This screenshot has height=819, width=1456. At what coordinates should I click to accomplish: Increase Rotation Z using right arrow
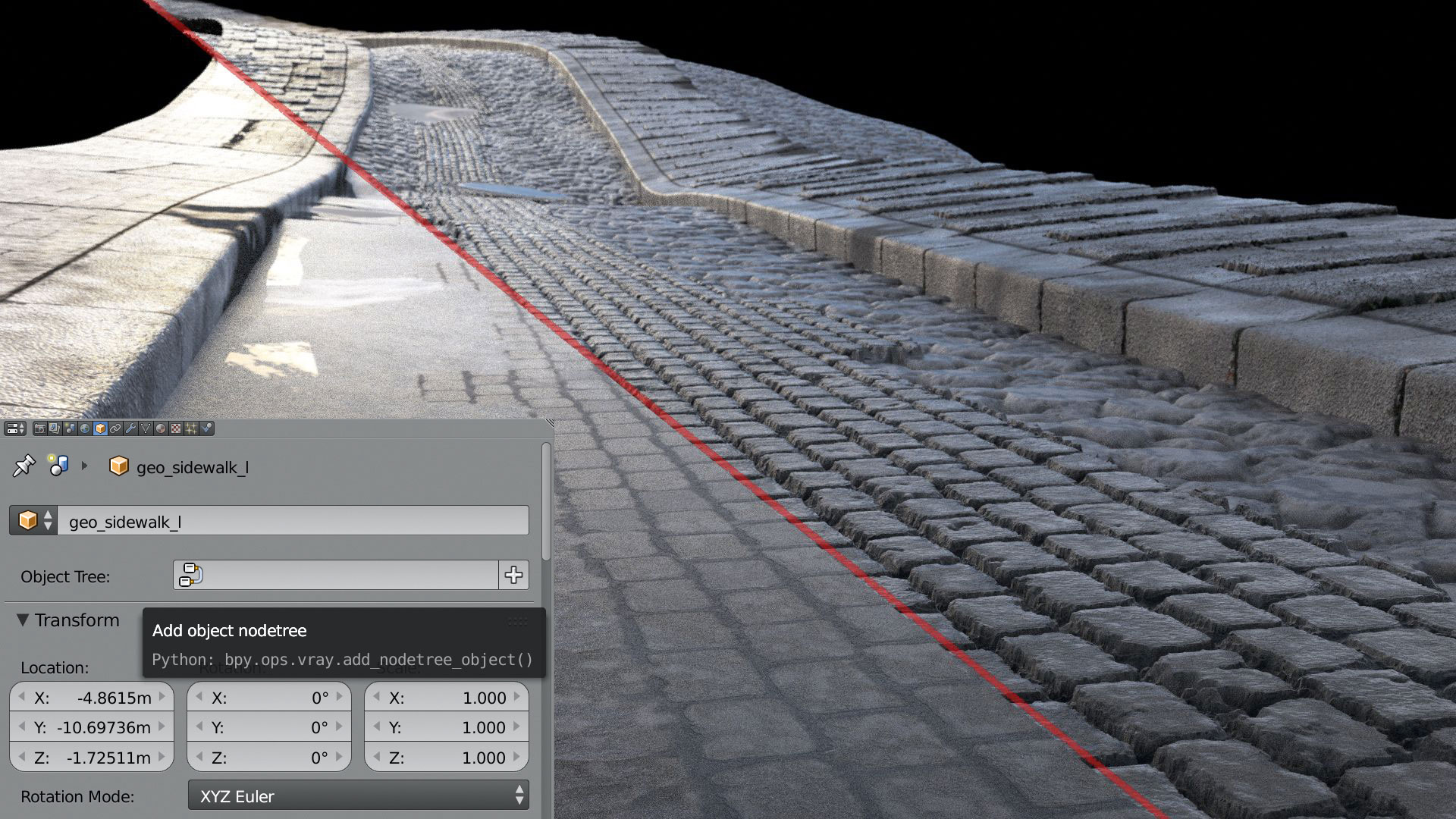coord(339,757)
